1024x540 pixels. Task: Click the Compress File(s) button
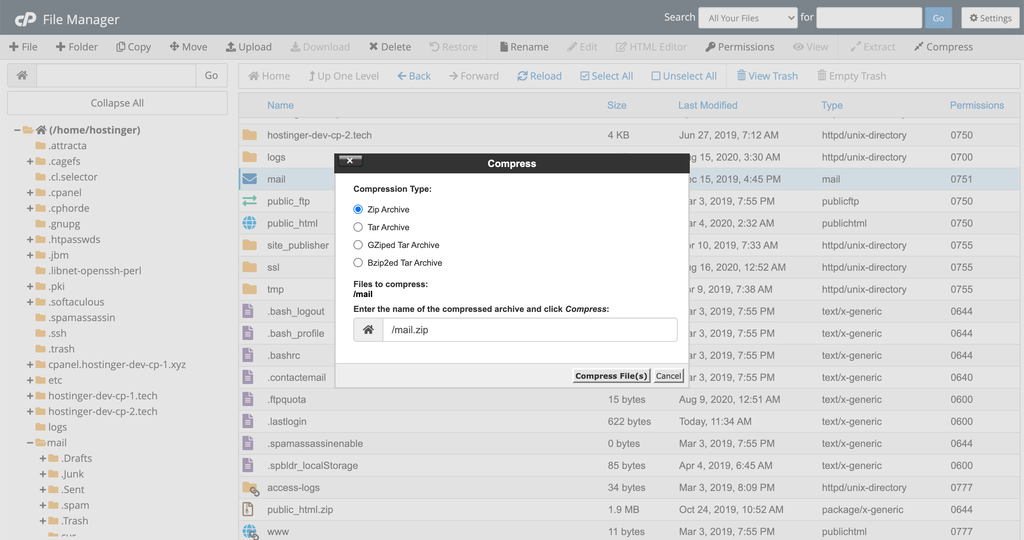611,375
